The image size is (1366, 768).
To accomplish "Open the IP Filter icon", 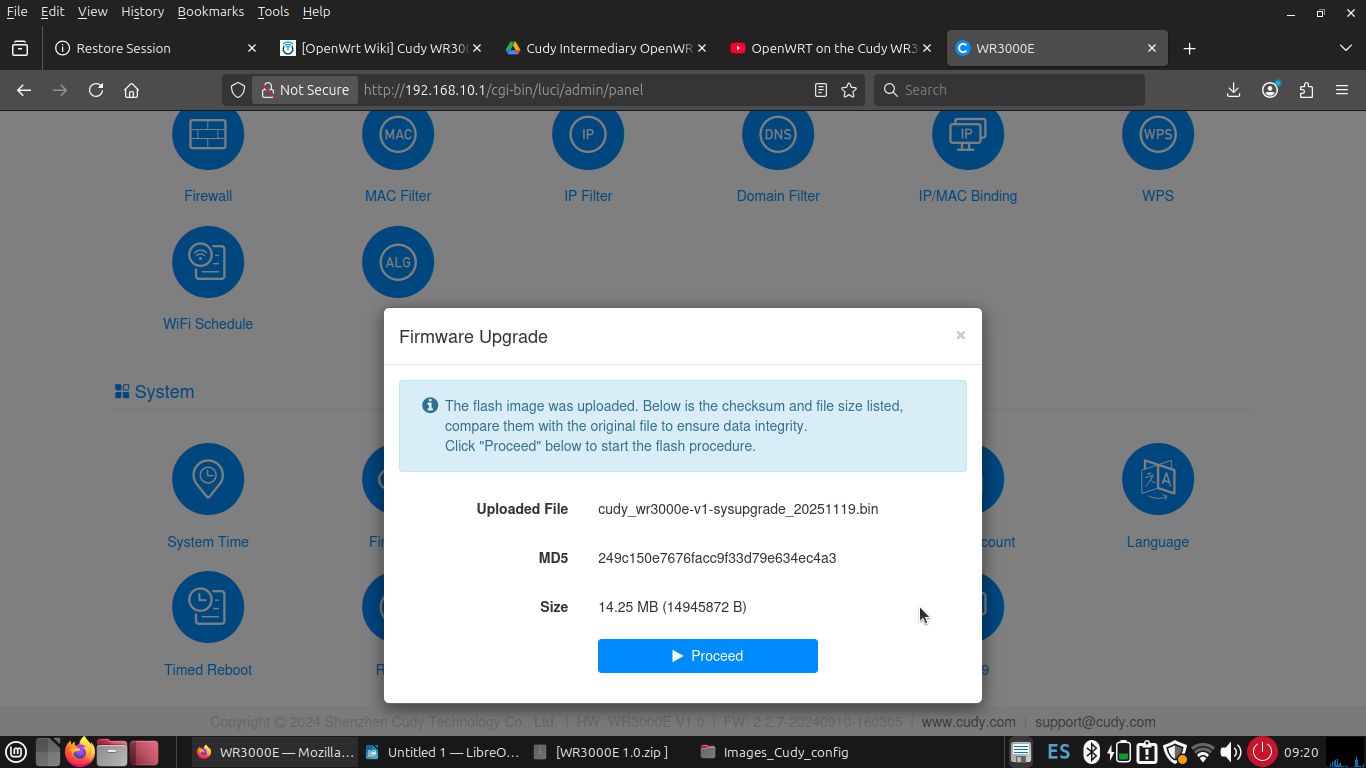I will click(x=588, y=135).
